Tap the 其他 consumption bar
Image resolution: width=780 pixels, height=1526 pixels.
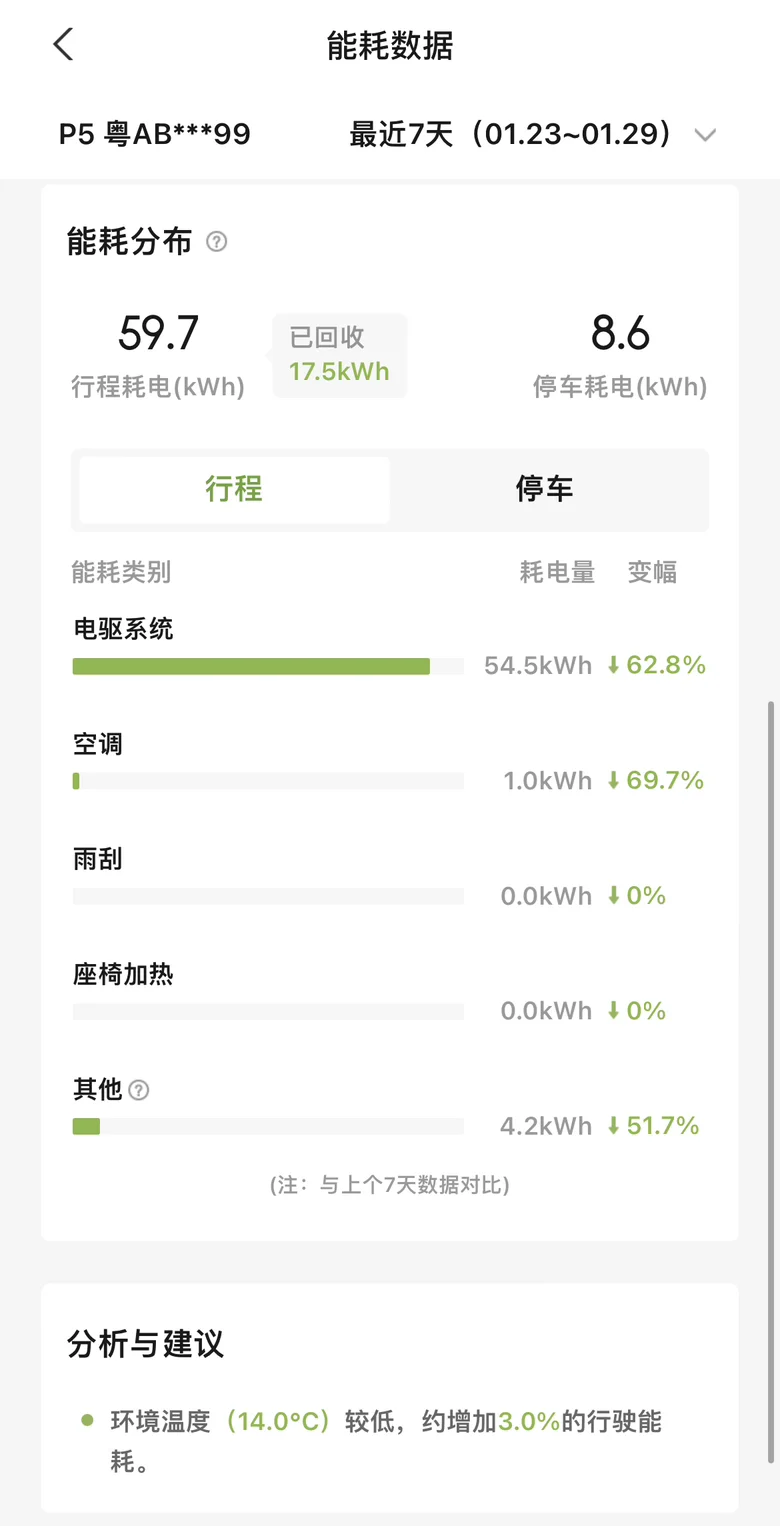click(268, 1127)
